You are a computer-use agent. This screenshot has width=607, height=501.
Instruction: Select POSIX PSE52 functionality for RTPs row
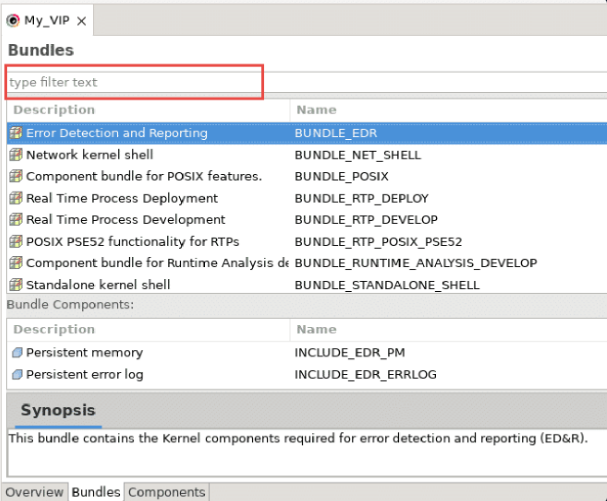pos(307,242)
